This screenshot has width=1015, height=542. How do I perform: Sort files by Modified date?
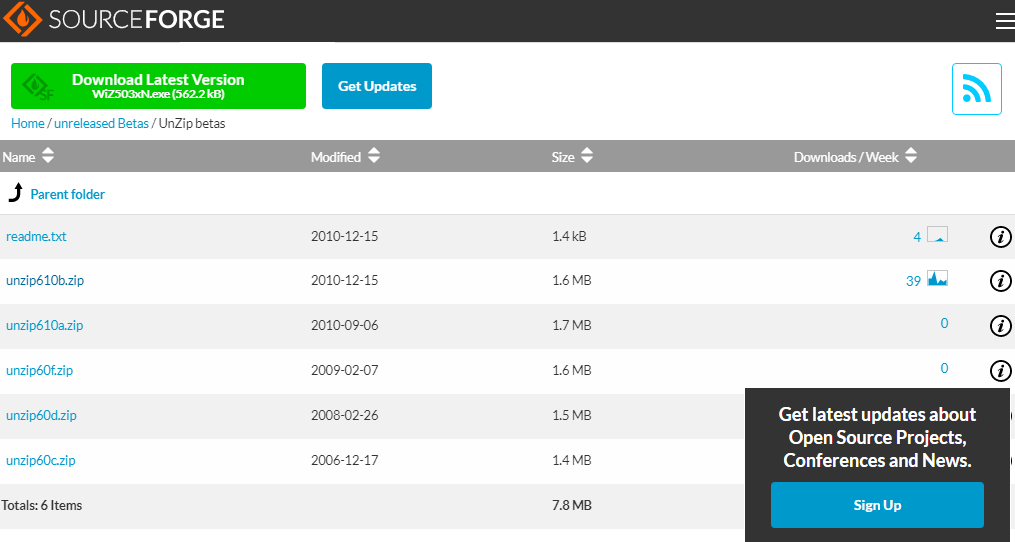tap(346, 156)
